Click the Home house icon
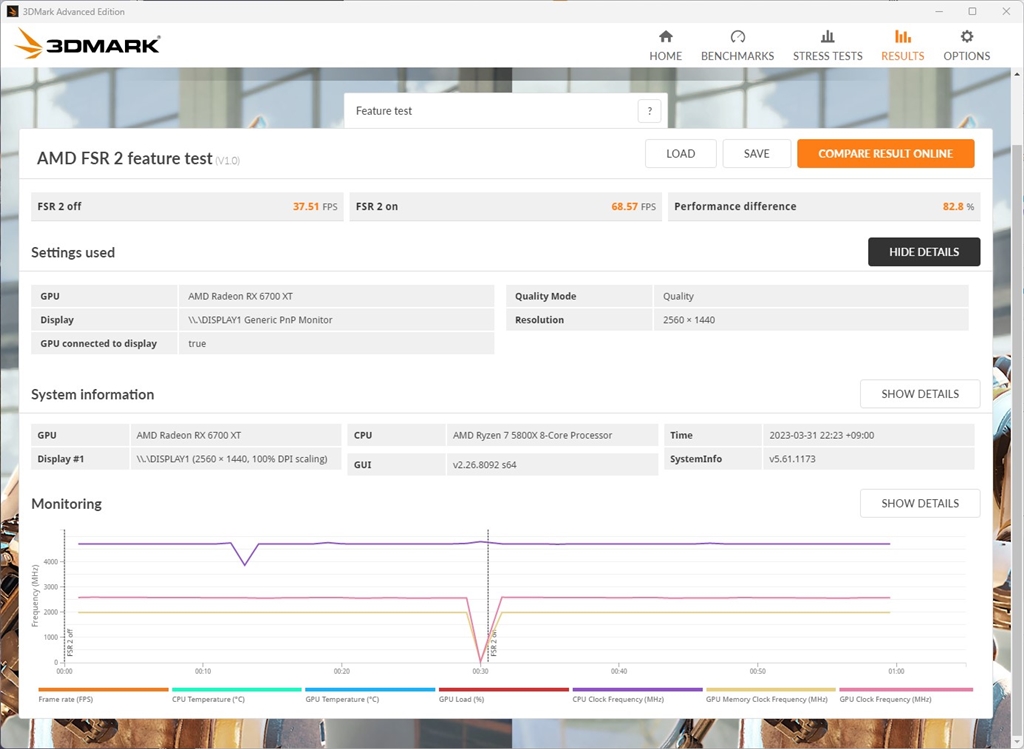This screenshot has width=1024, height=749. (665, 37)
